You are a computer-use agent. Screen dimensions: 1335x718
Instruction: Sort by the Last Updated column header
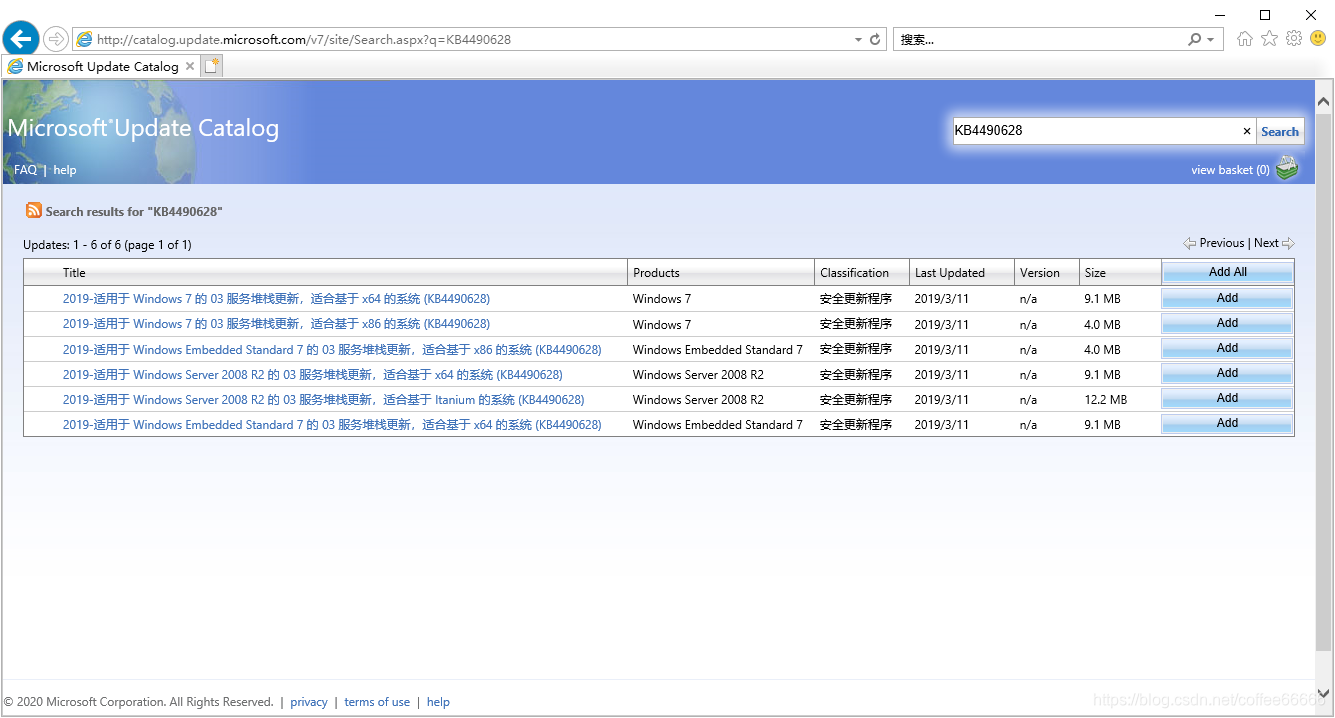[x=949, y=272]
